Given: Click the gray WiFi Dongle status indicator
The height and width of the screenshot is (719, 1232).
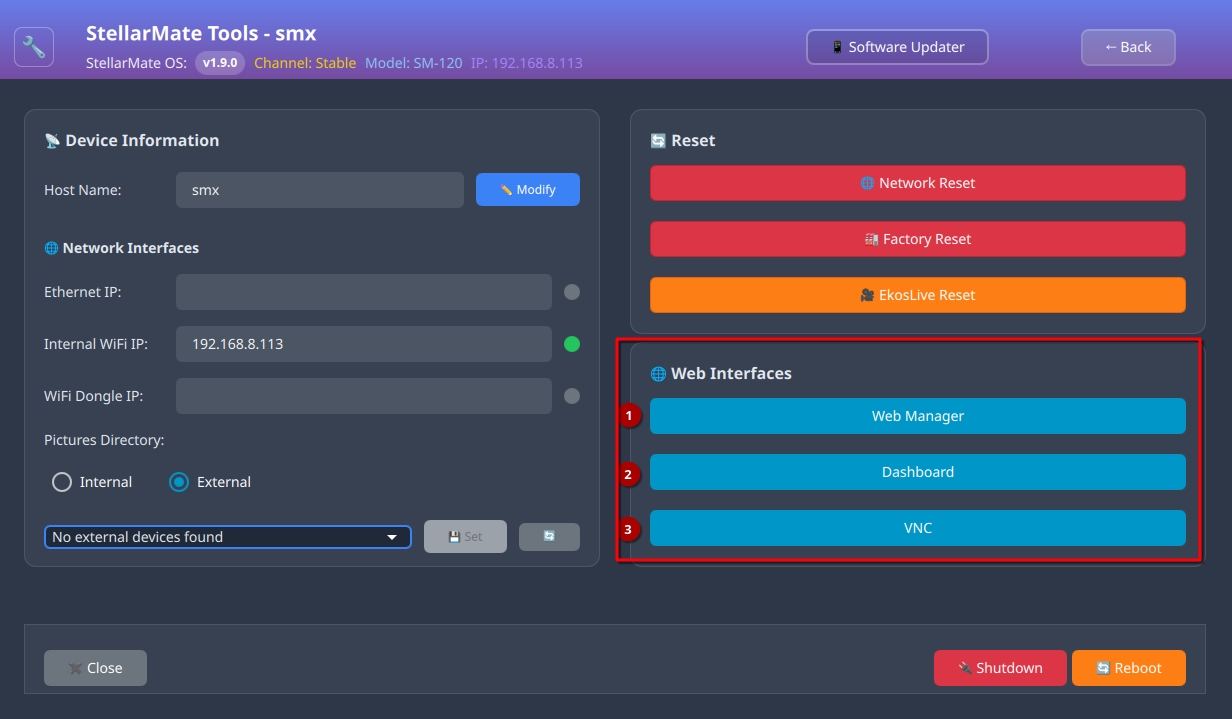Looking at the screenshot, I should (x=572, y=396).
